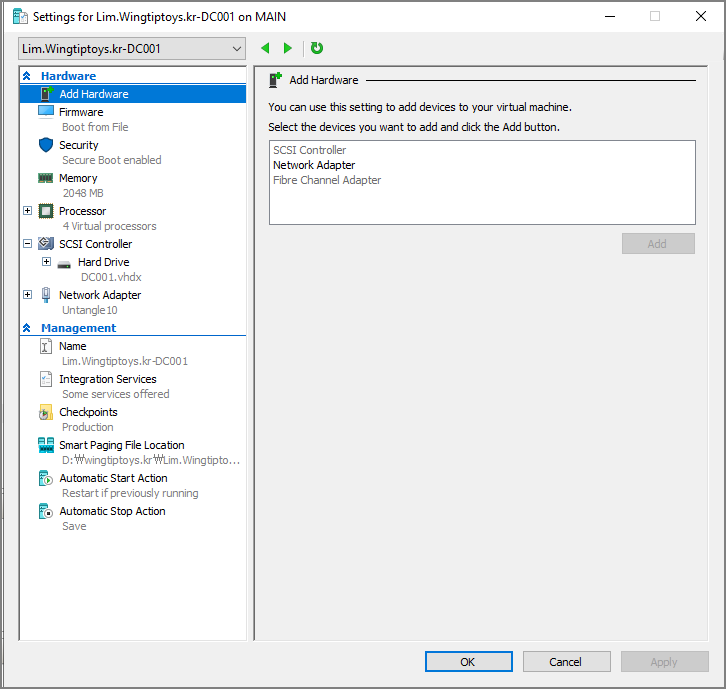Select SCSI Controller in device list
The height and width of the screenshot is (689, 726).
tap(309, 150)
